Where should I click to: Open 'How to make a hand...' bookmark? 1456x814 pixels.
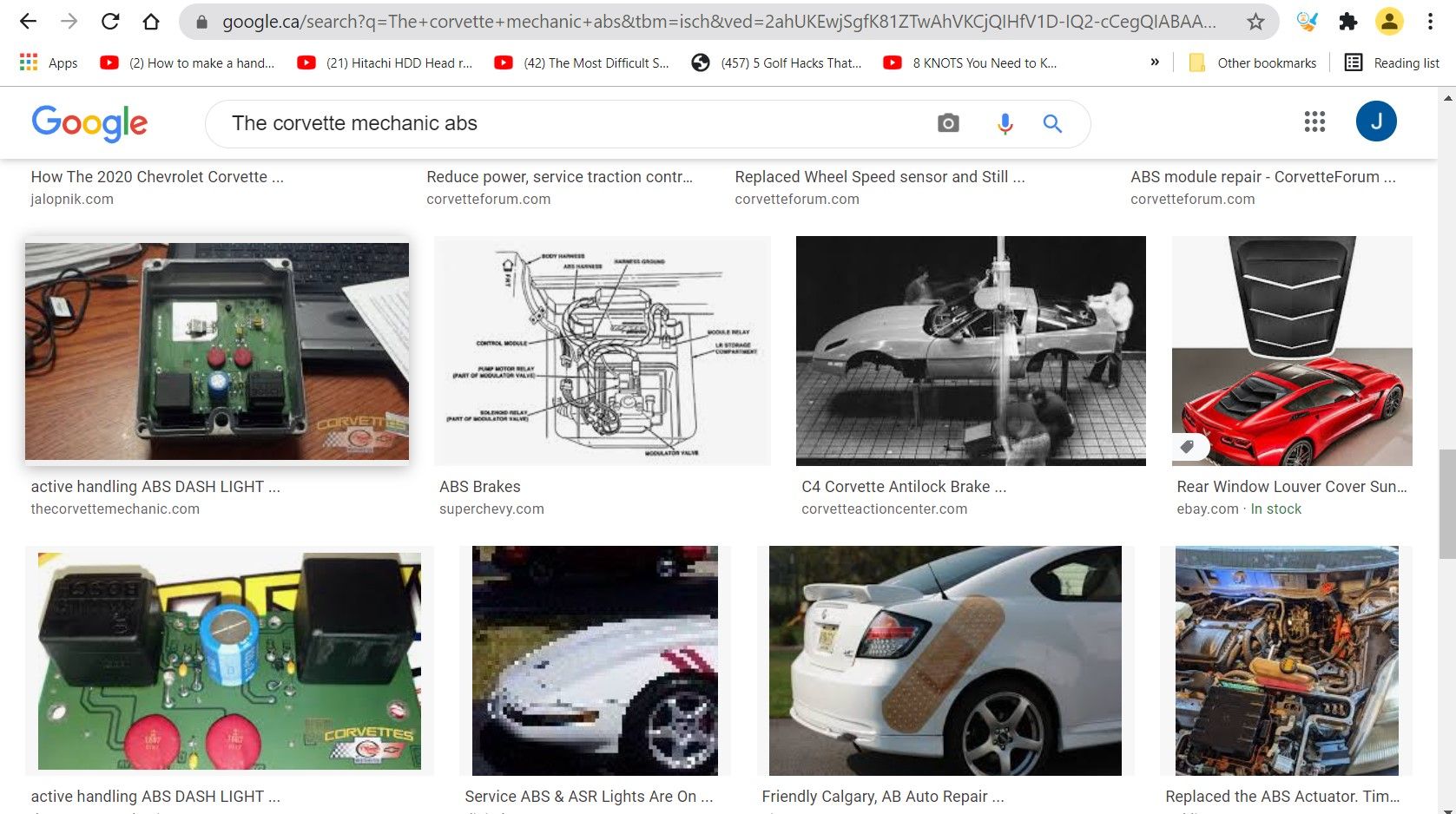[x=188, y=62]
